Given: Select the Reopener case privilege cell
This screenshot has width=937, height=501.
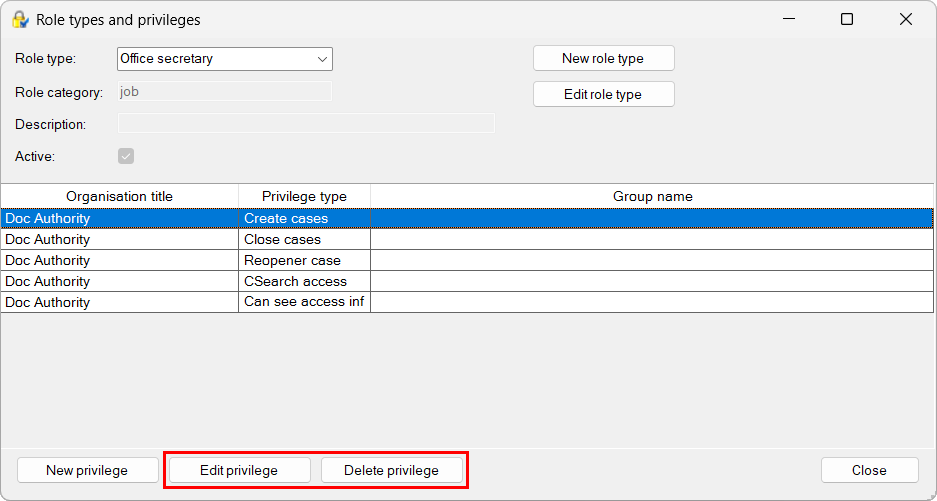Looking at the screenshot, I should 304,260.
